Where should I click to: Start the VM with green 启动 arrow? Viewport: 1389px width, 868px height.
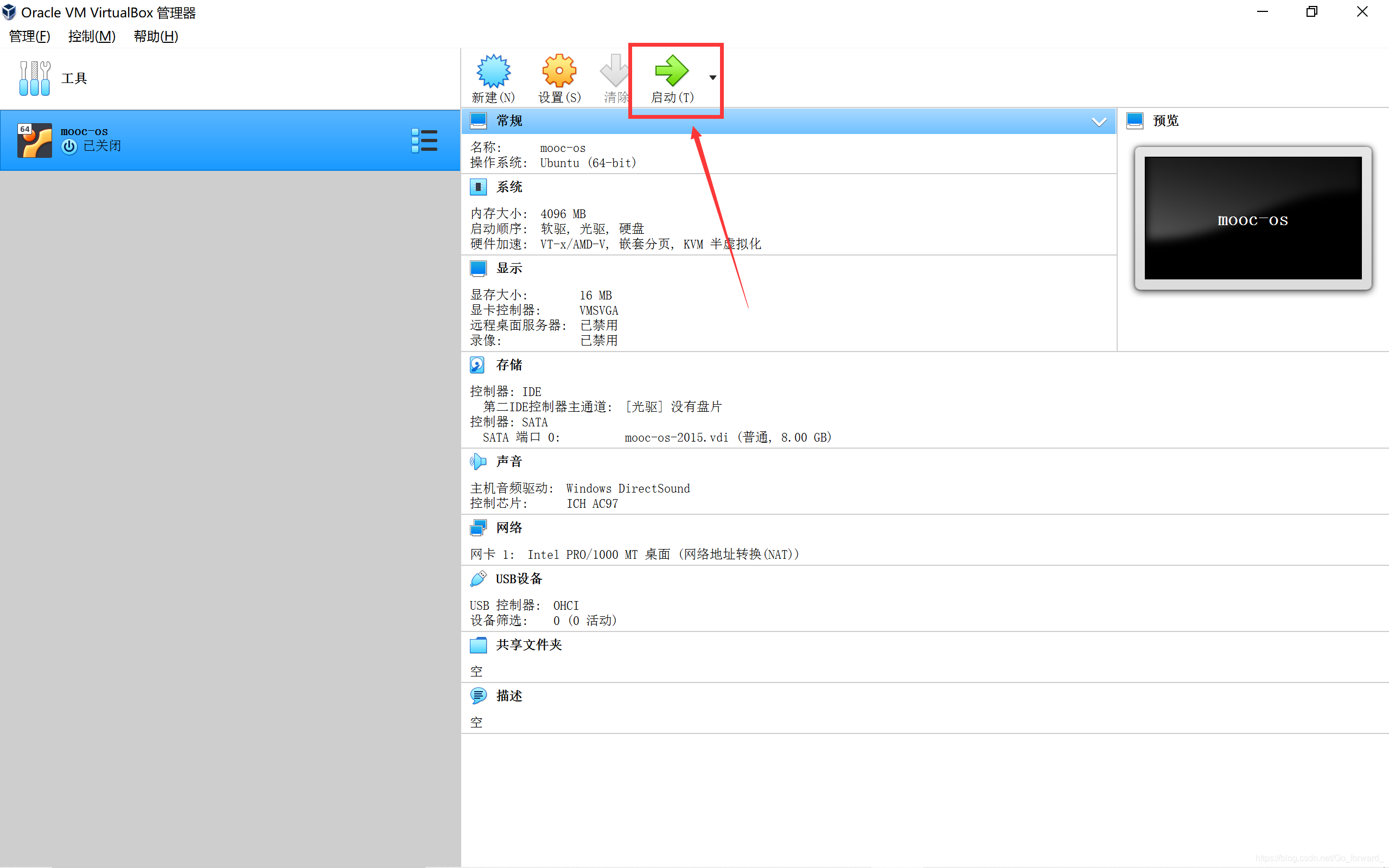click(672, 71)
